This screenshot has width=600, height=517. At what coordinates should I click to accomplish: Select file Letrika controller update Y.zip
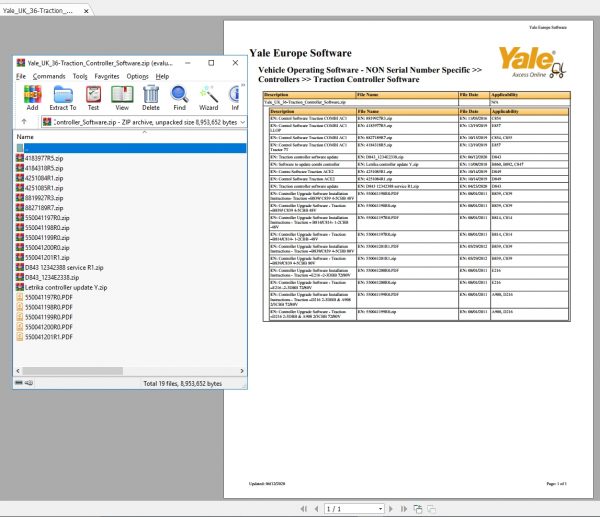62,287
